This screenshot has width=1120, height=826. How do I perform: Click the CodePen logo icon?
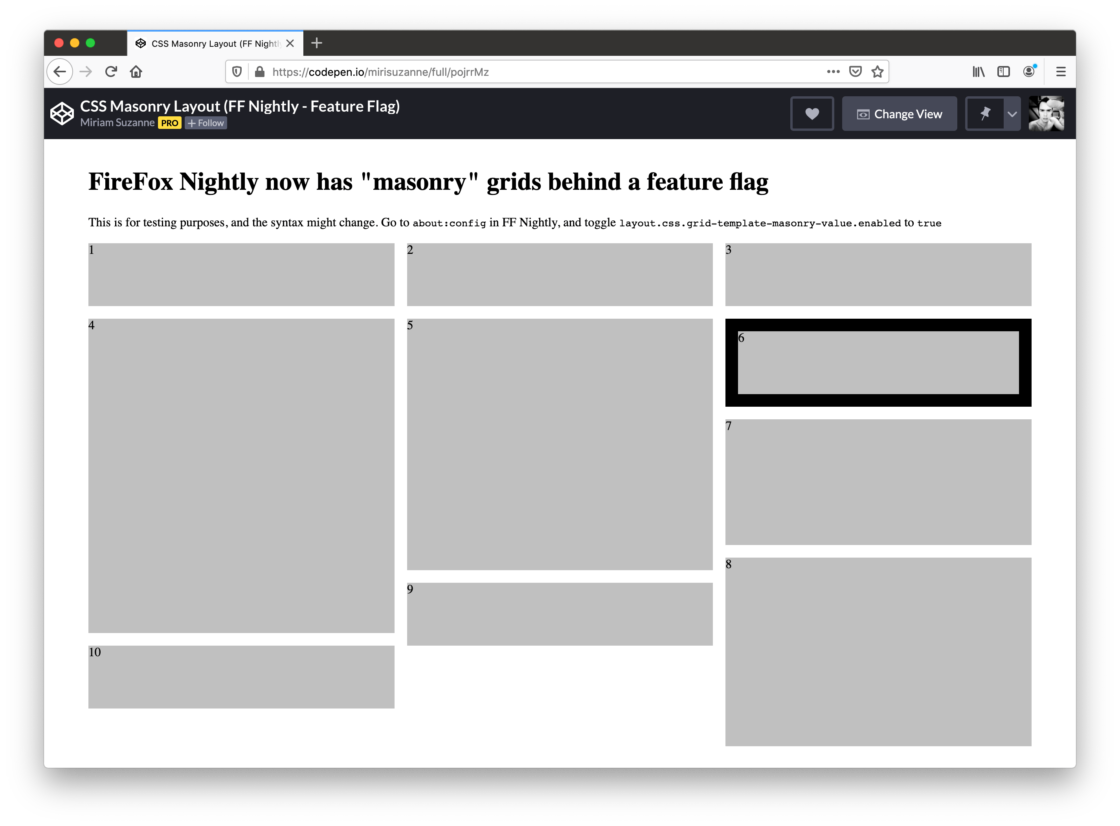[62, 114]
